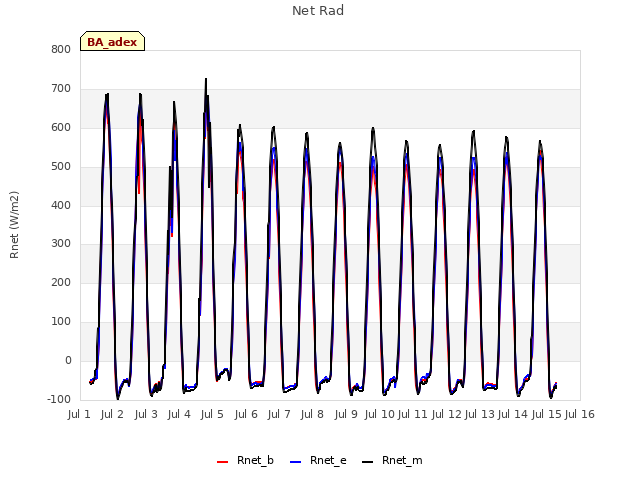Screen dimensions: 640x480
Task: Click the Jul 12 x-axis label
Action: click(x=446, y=414)
